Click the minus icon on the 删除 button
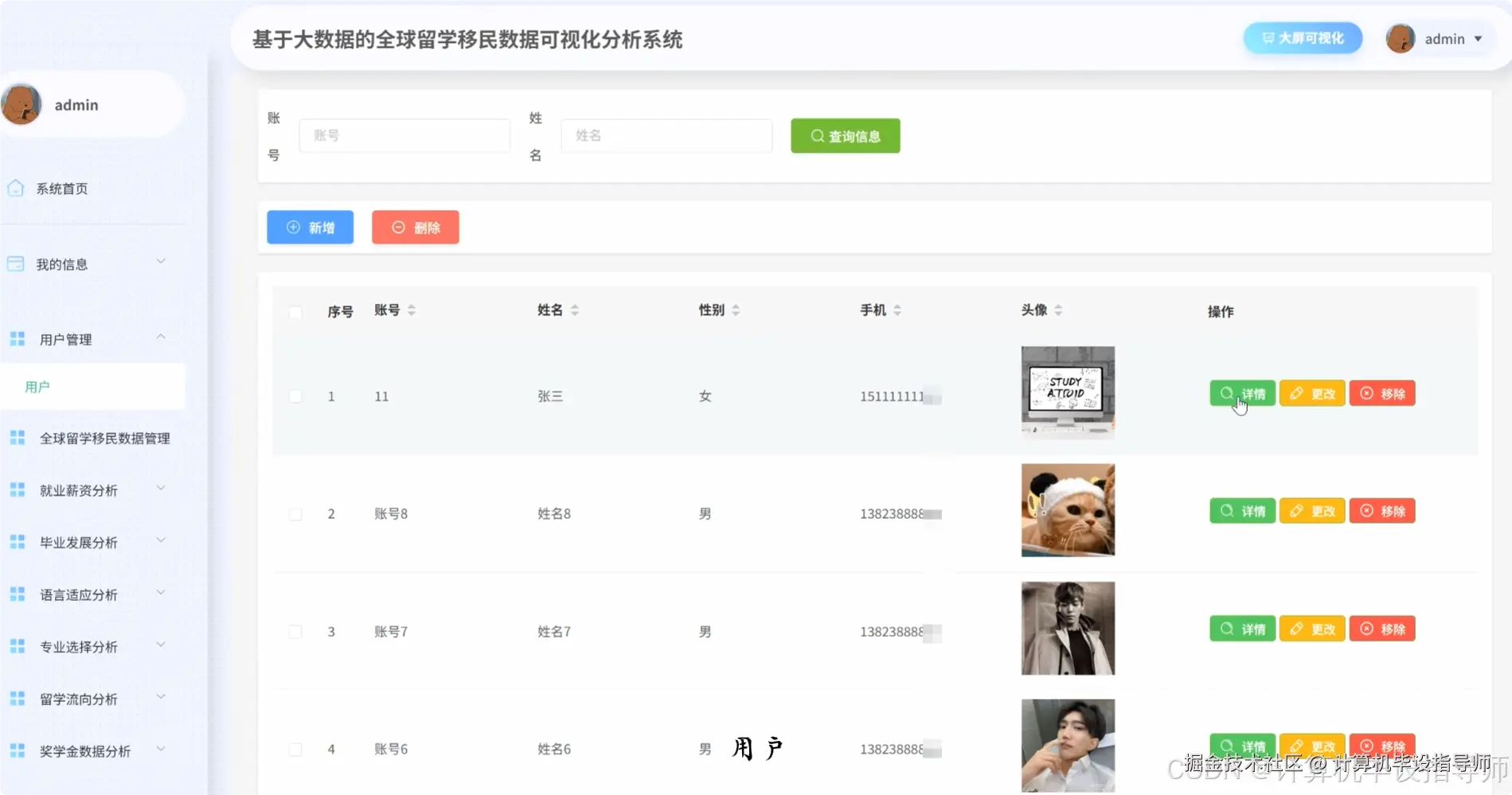This screenshot has height=795, width=1512. pos(398,227)
